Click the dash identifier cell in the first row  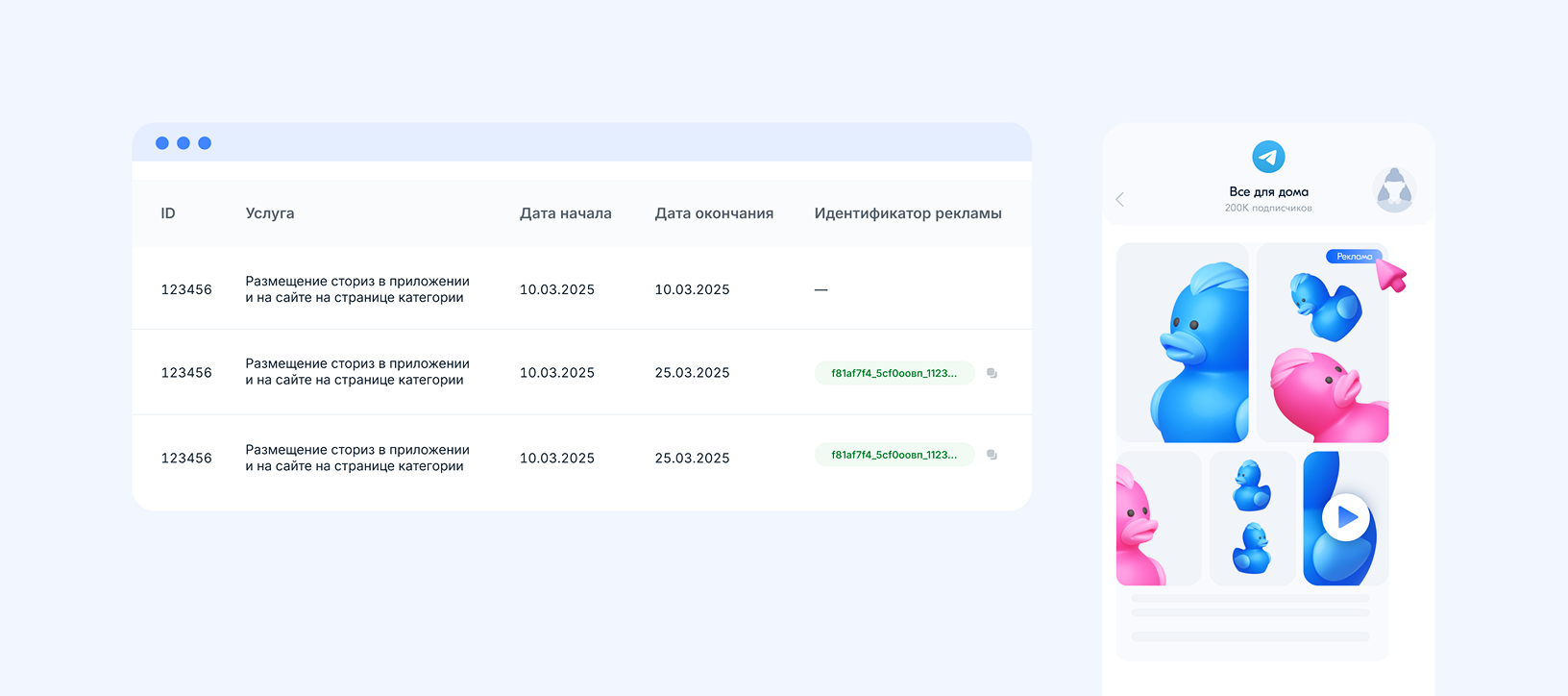tap(821, 289)
